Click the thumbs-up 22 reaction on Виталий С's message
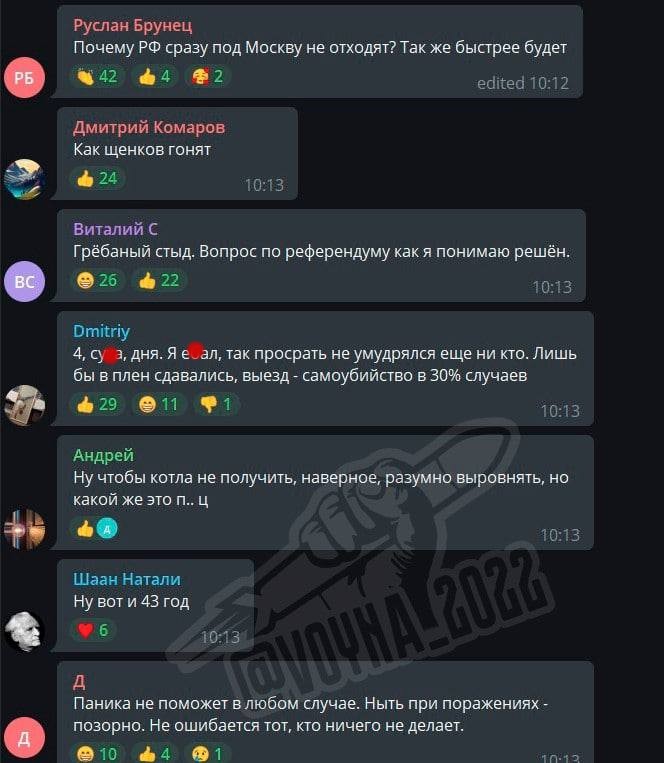 click(x=159, y=281)
